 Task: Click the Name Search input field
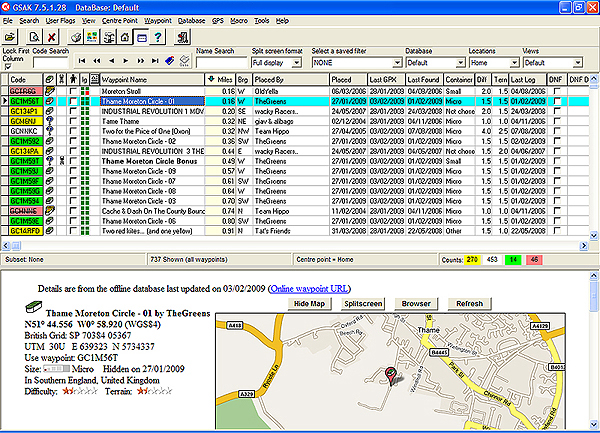(221, 63)
